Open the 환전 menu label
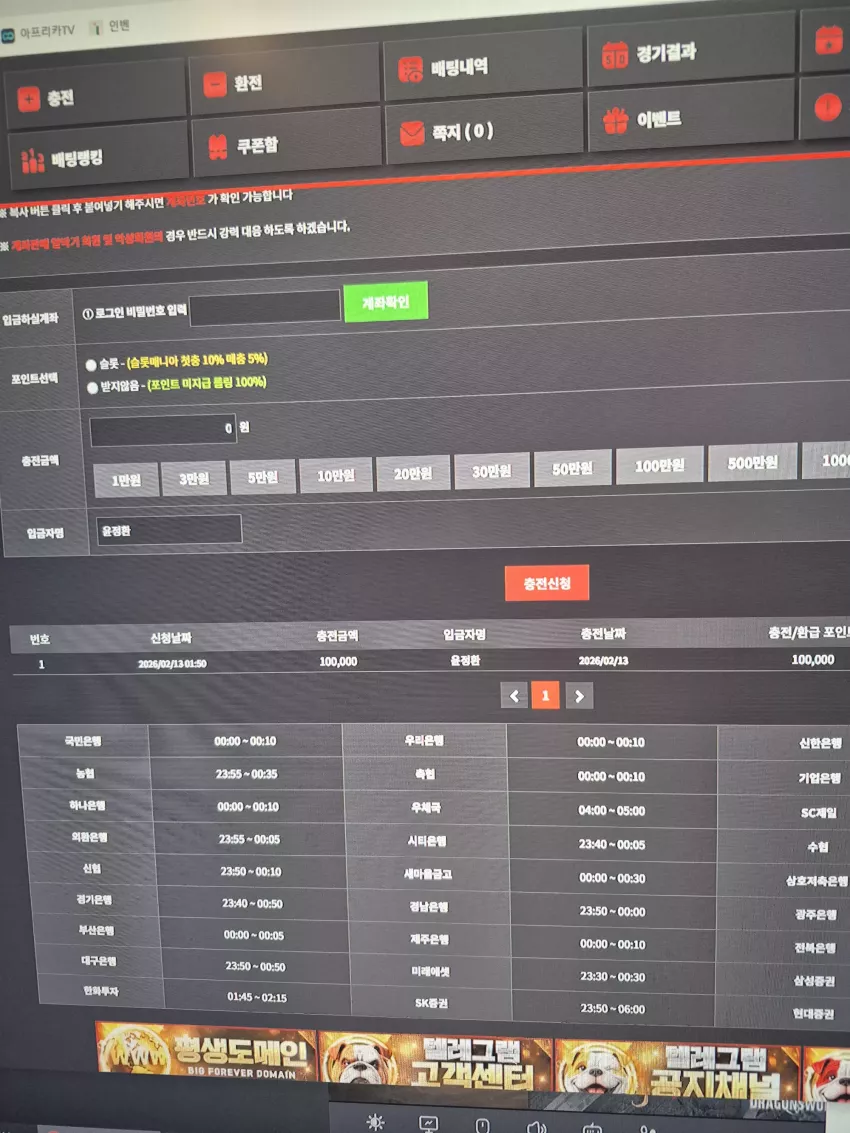This screenshot has height=1133, width=850. coord(248,83)
